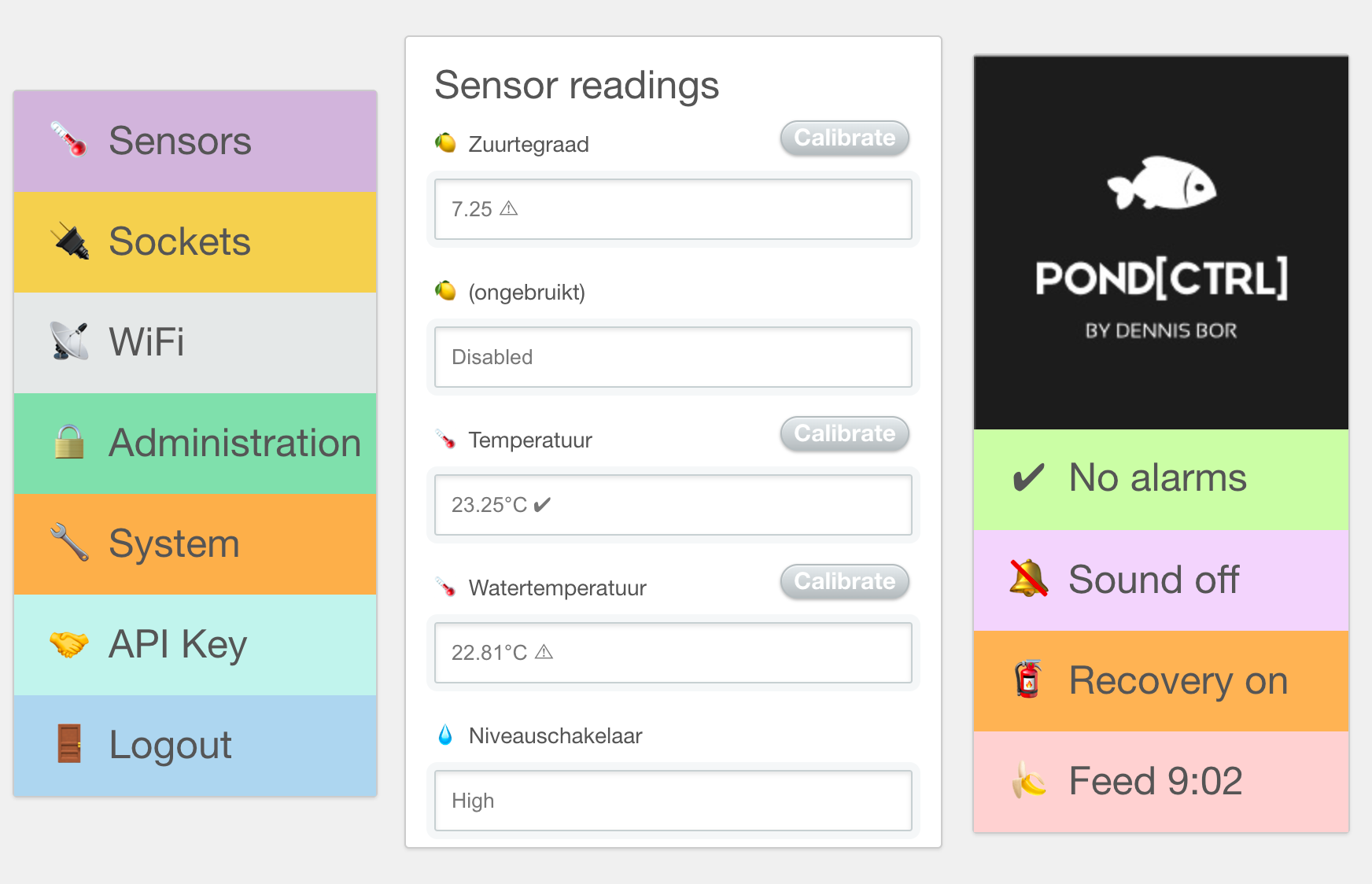Click the padlock Administration icon

point(69,442)
